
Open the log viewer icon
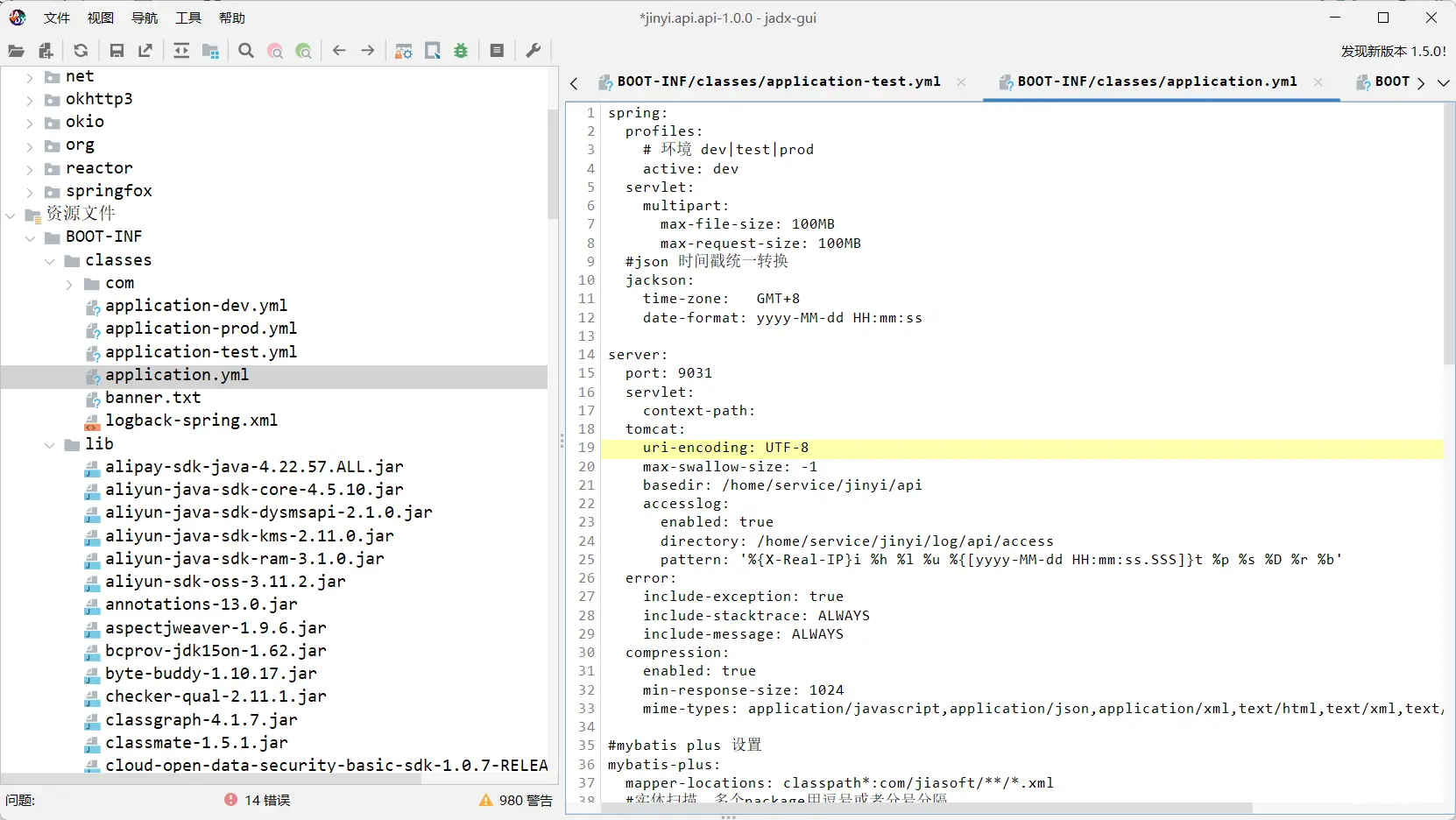coord(497,51)
